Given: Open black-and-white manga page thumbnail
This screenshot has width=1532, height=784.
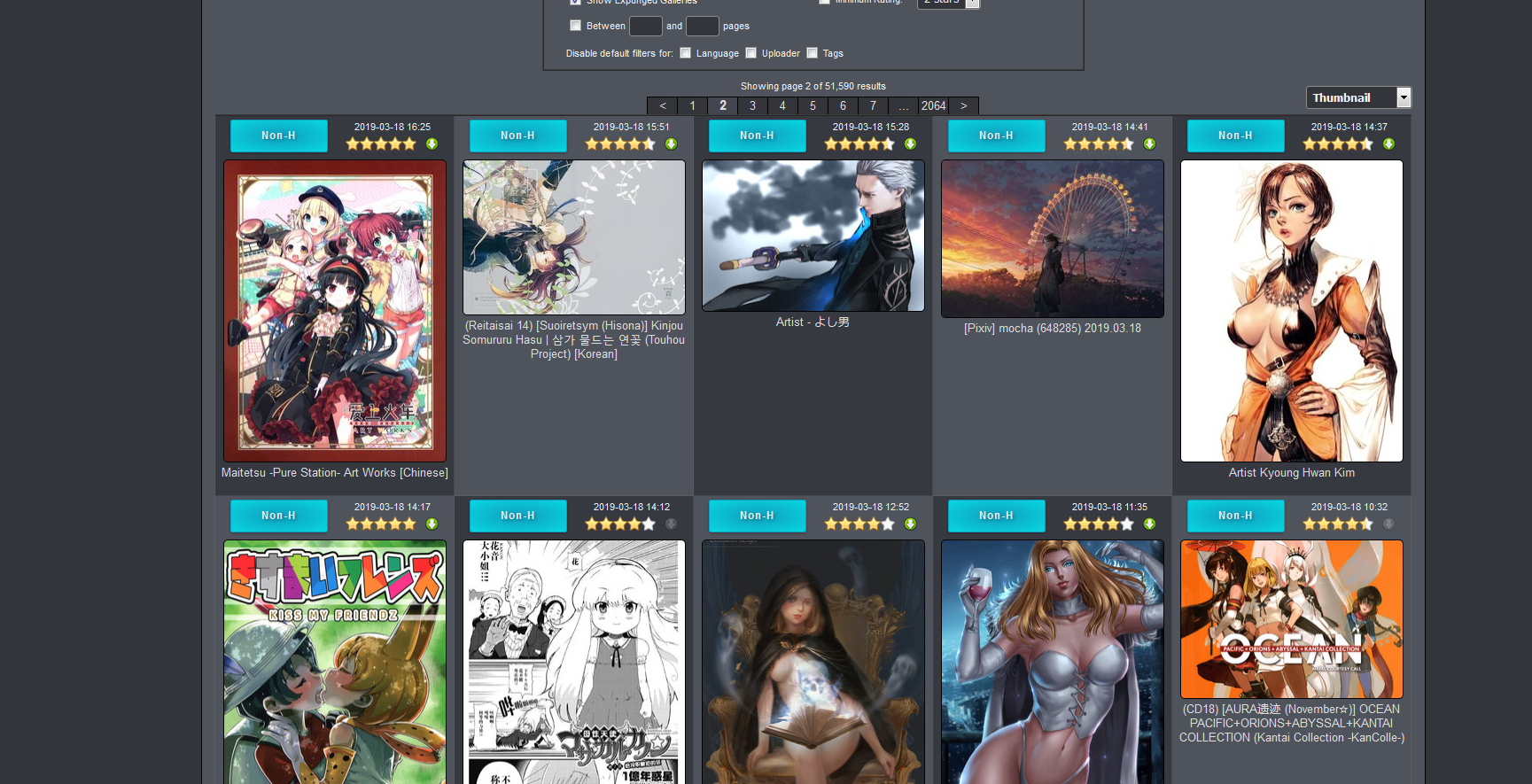Looking at the screenshot, I should coord(574,662).
